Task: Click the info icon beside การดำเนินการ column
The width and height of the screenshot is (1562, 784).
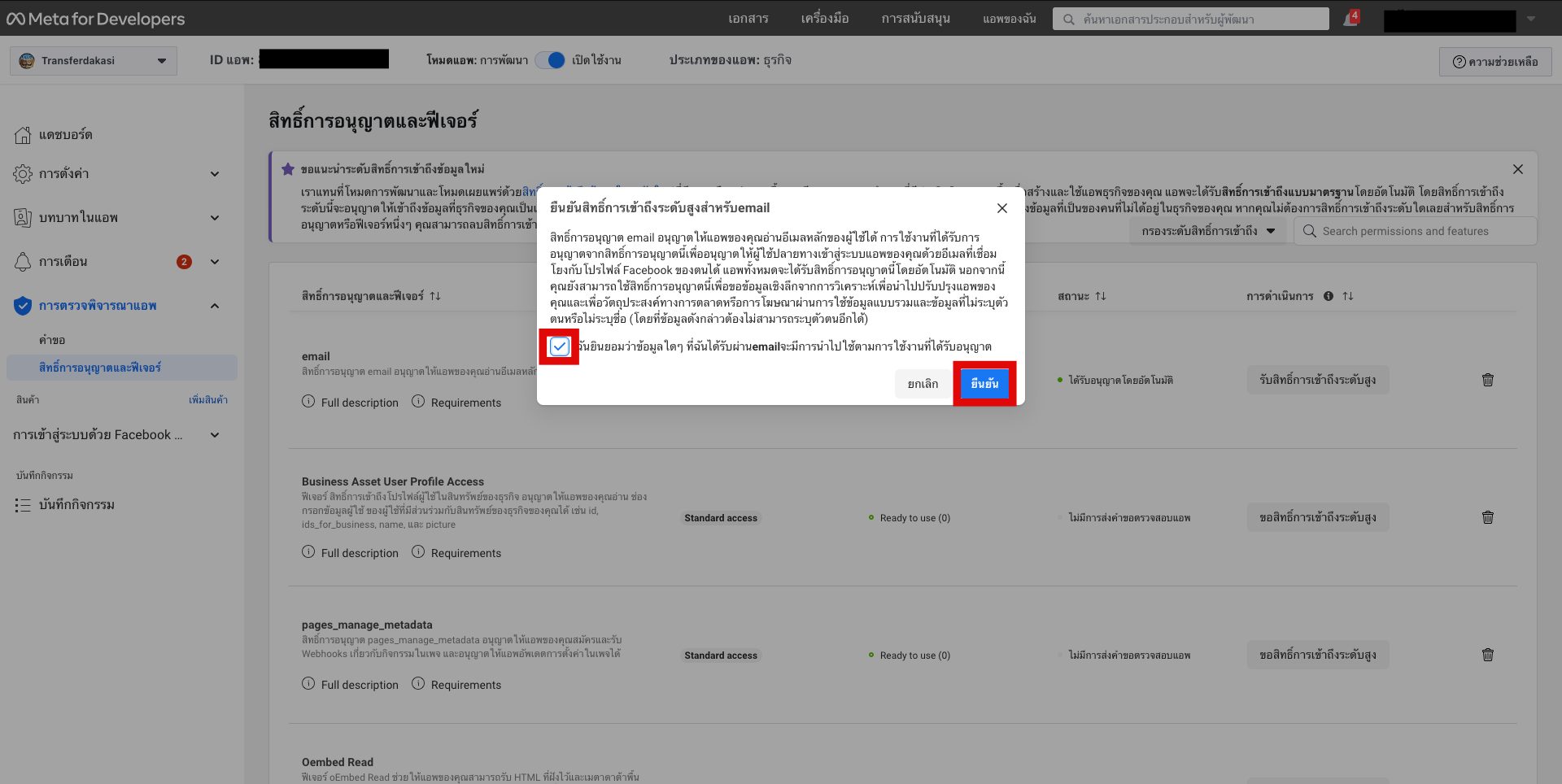Action: (x=1329, y=296)
